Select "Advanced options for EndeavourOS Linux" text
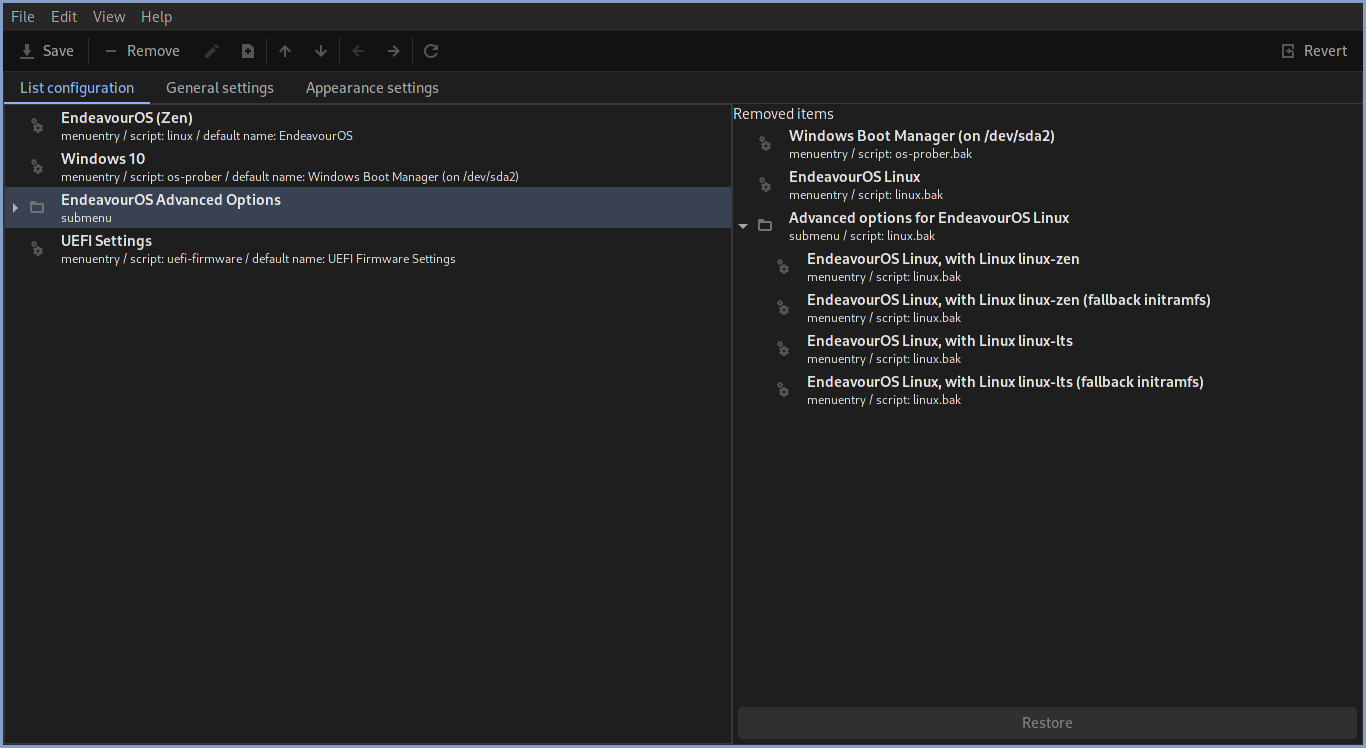The width and height of the screenshot is (1366, 748). [x=929, y=218]
